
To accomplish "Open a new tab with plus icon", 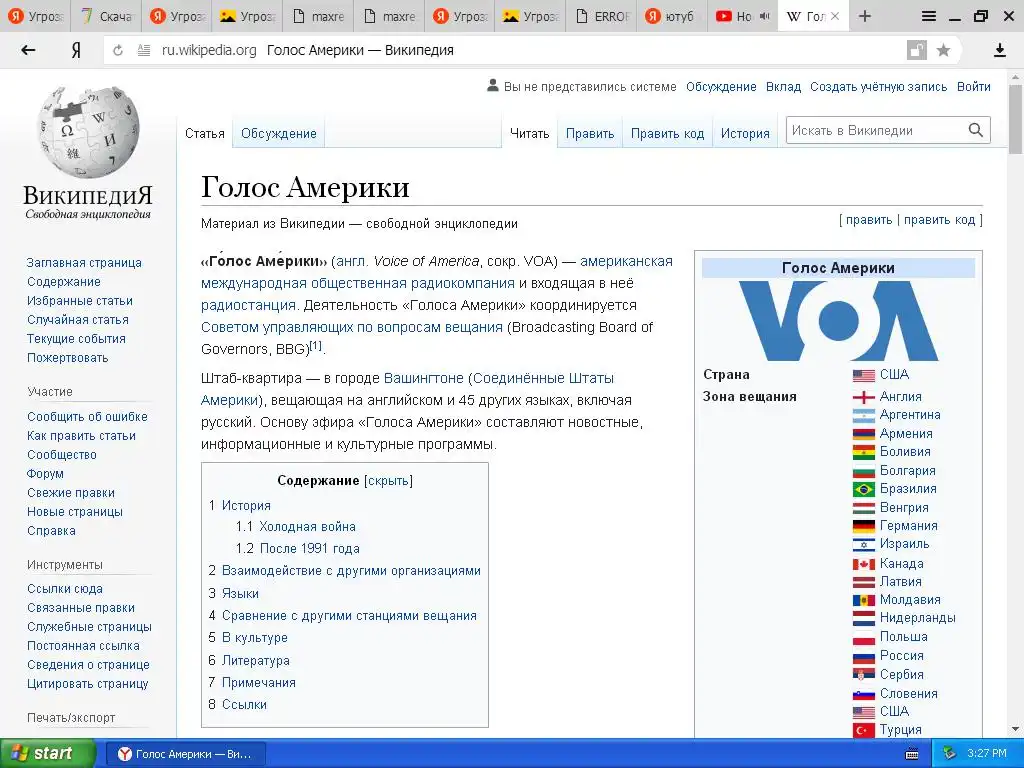I will pos(865,16).
